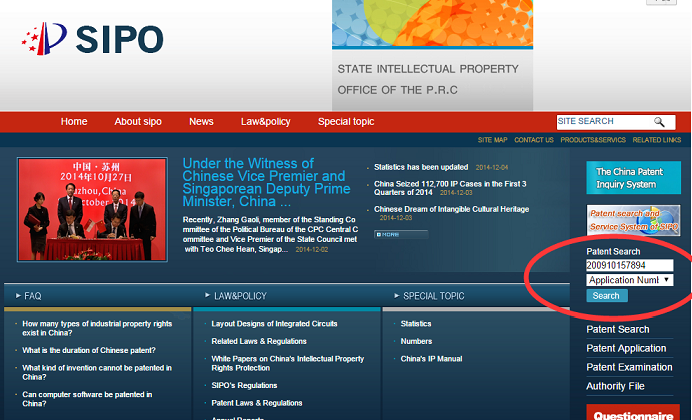This screenshot has width=692, height=420.
Task: Go to the News menu item
Action: [x=201, y=121]
